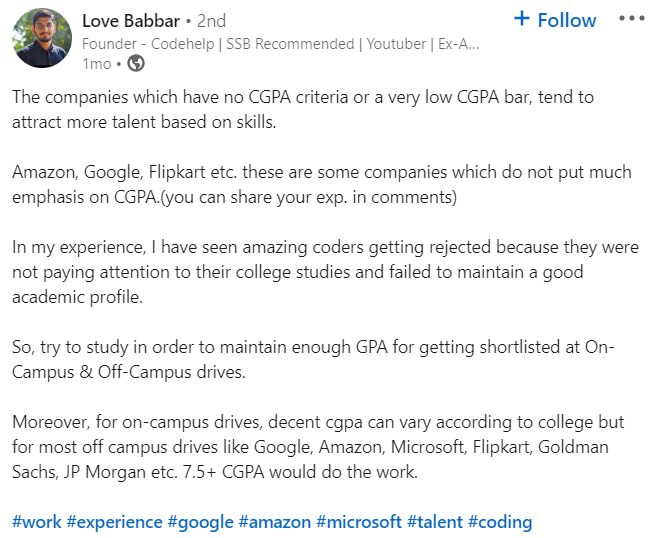Open the three-dots post options menu

(x=632, y=20)
